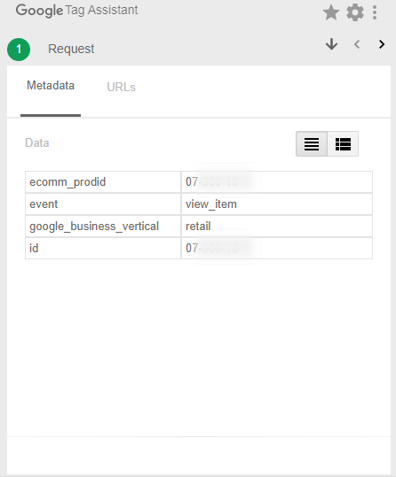Select the id row key cell
This screenshot has height=477, width=396.
pyautogui.click(x=103, y=248)
